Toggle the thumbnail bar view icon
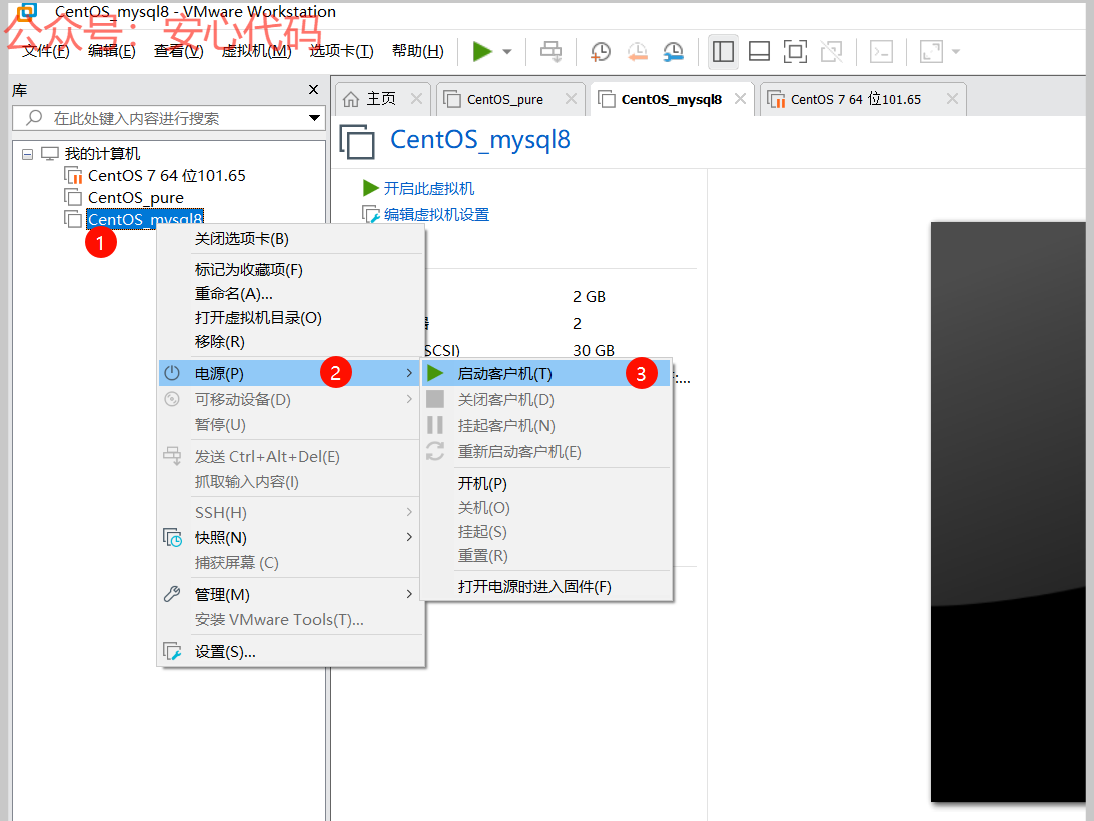The height and width of the screenshot is (821, 1094). [759, 51]
